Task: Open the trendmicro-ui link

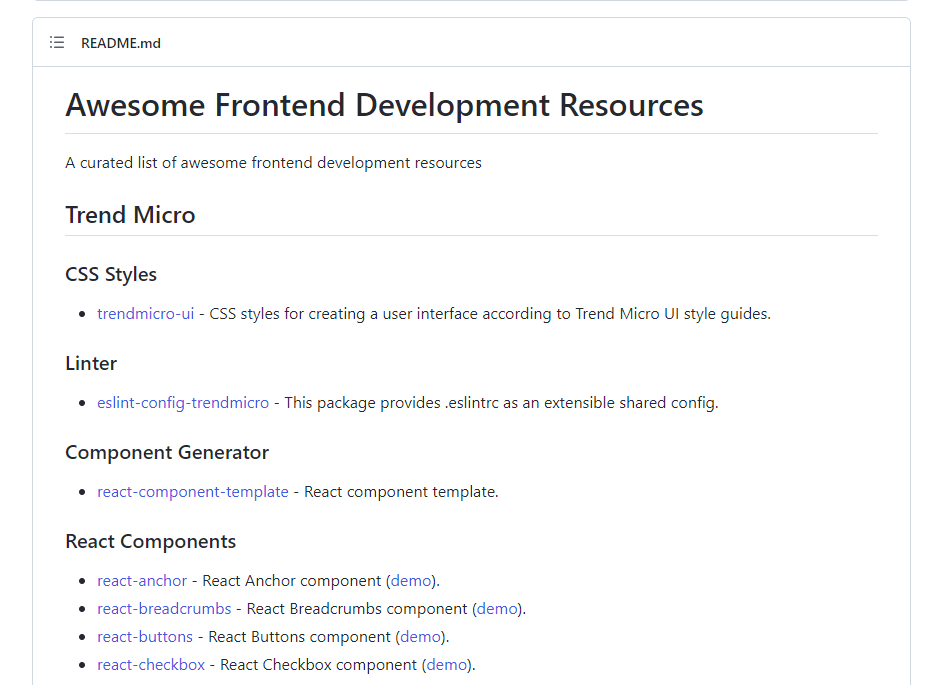Action: click(x=145, y=314)
